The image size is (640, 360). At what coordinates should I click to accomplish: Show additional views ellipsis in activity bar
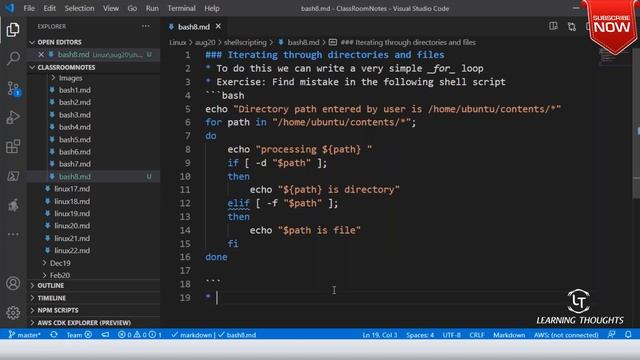pyautogui.click(x=13, y=234)
